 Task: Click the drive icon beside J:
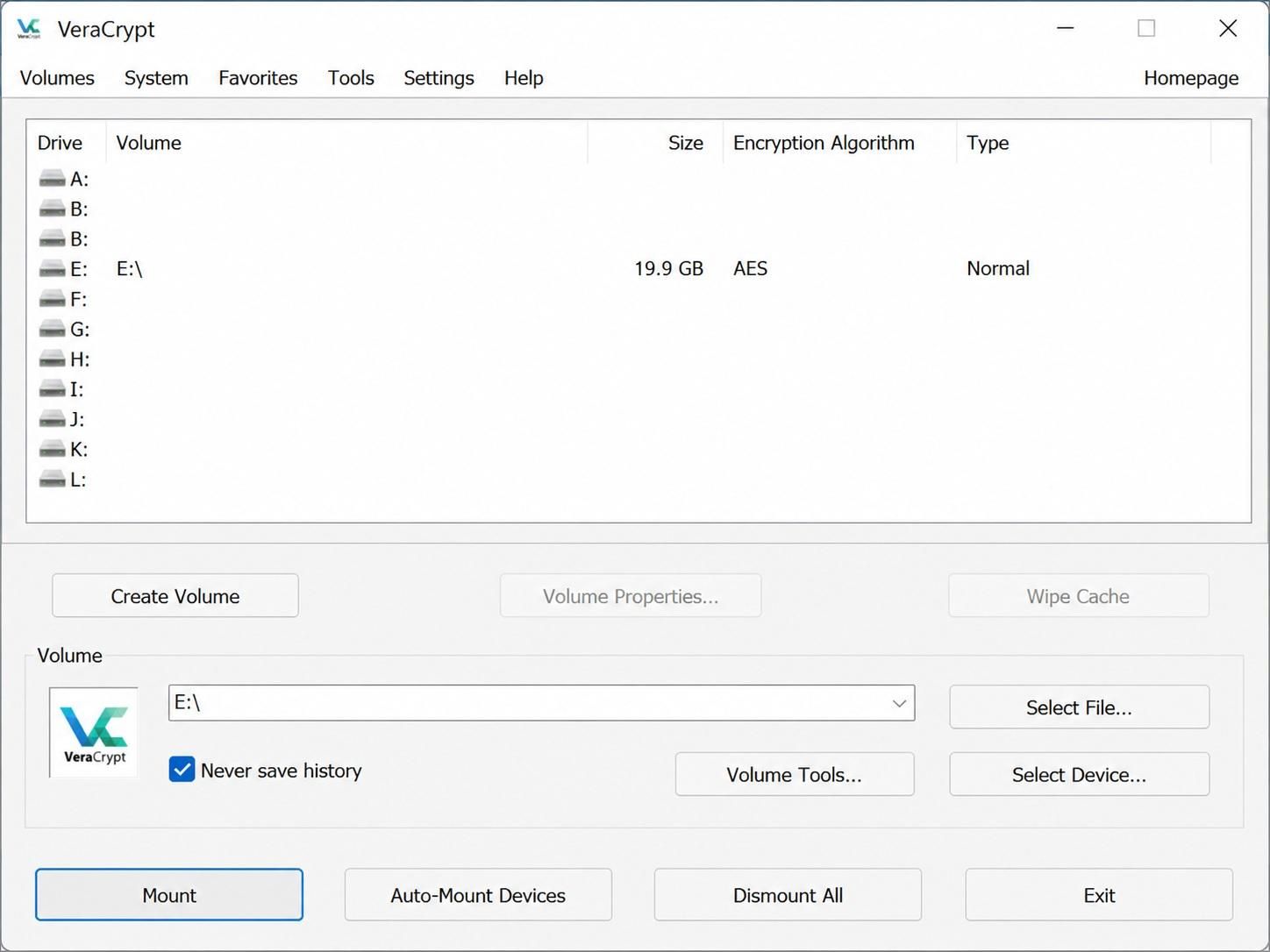pyautogui.click(x=53, y=418)
